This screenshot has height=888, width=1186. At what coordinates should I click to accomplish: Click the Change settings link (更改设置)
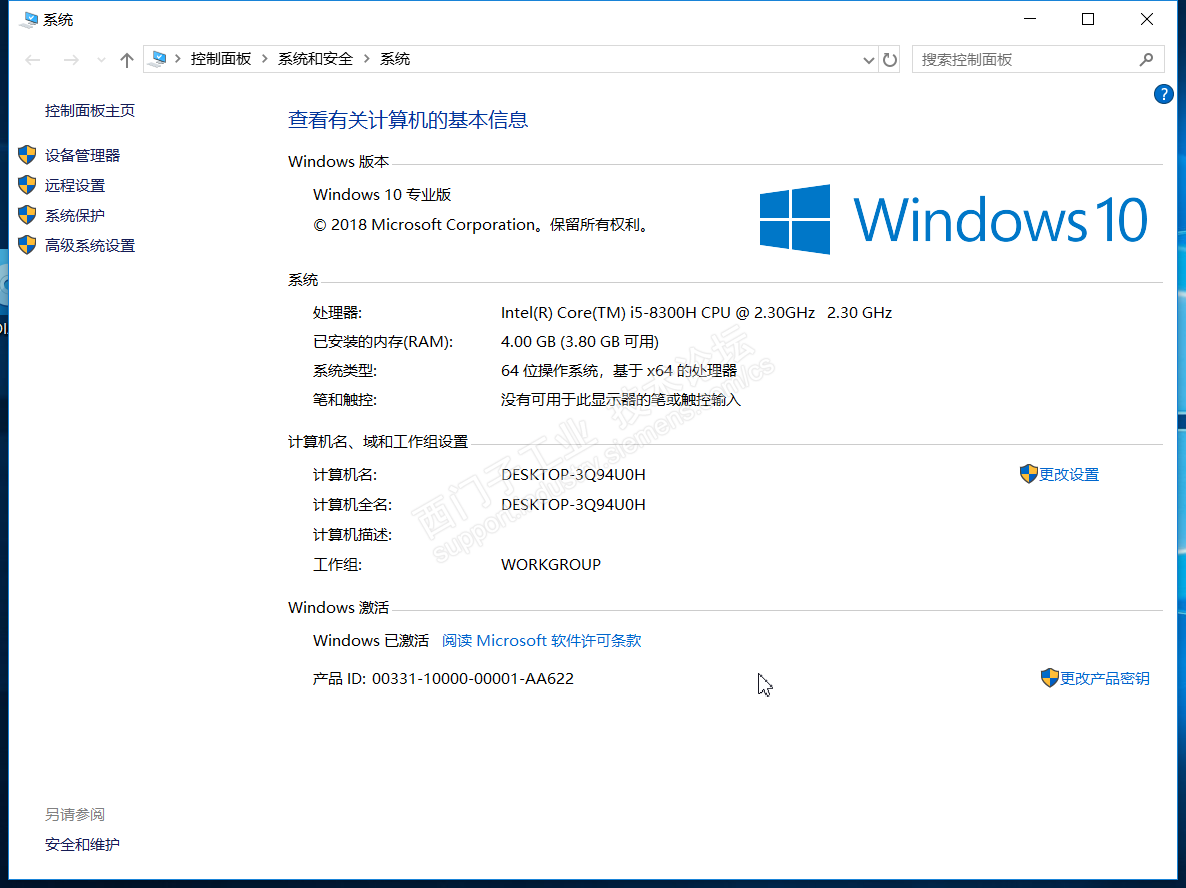point(1068,474)
